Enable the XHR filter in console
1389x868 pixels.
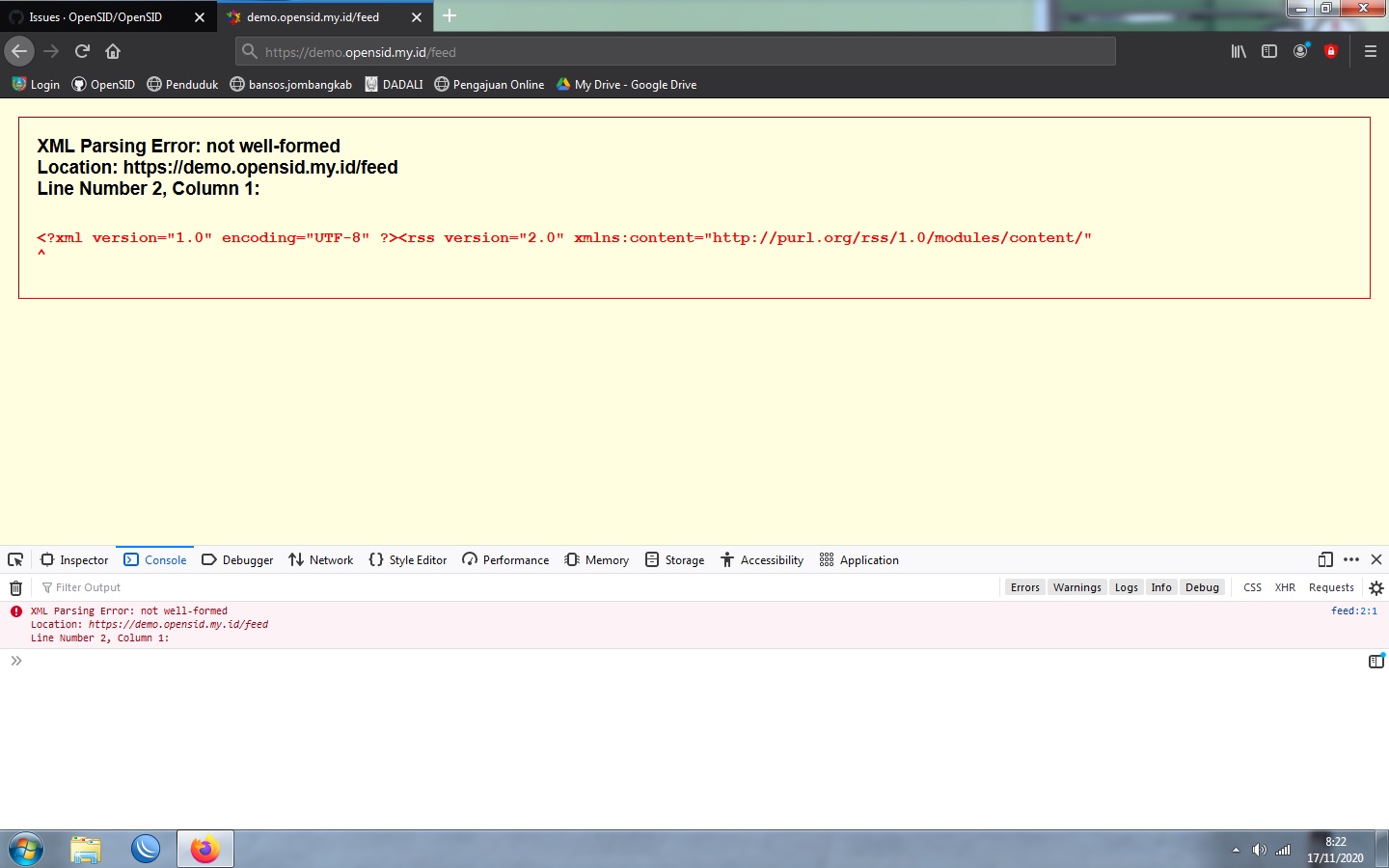click(1285, 587)
